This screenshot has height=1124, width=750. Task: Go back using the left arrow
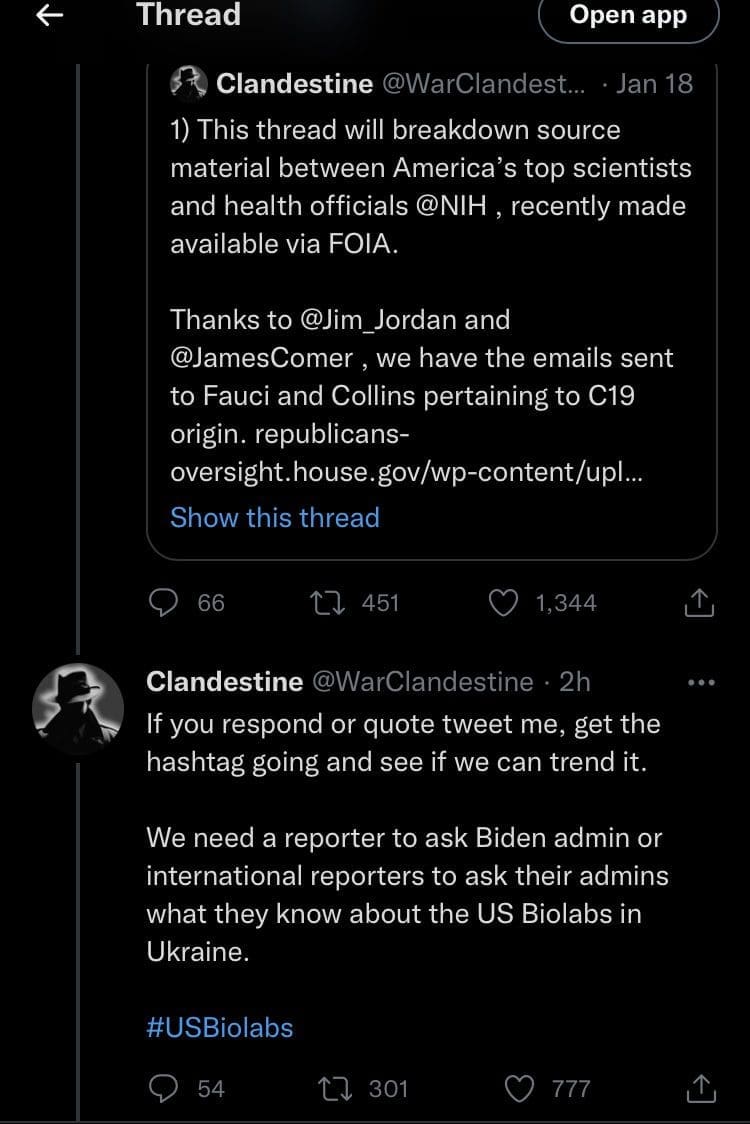point(52,14)
